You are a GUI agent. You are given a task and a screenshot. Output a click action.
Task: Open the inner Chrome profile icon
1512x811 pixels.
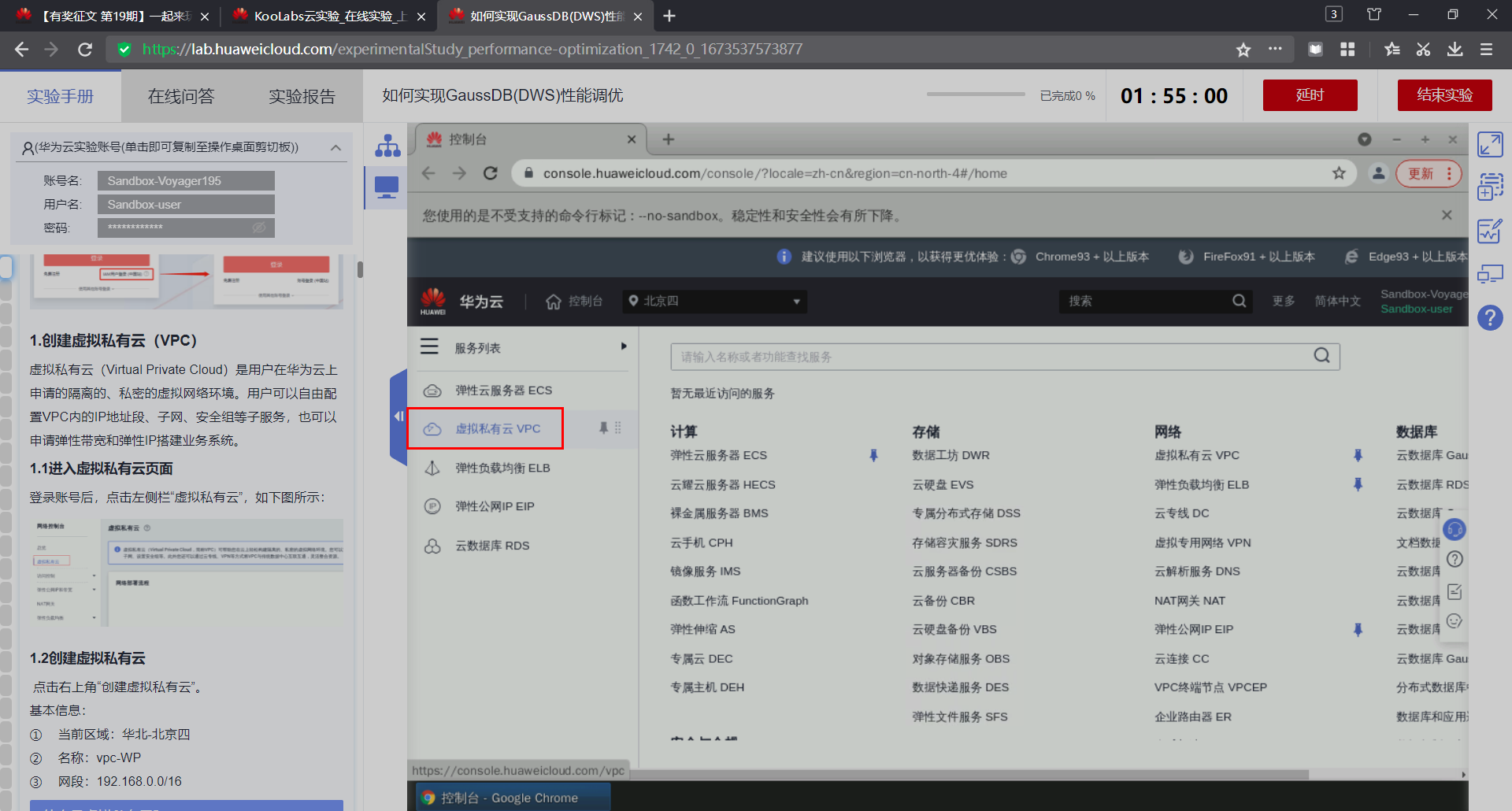pyautogui.click(x=1378, y=173)
